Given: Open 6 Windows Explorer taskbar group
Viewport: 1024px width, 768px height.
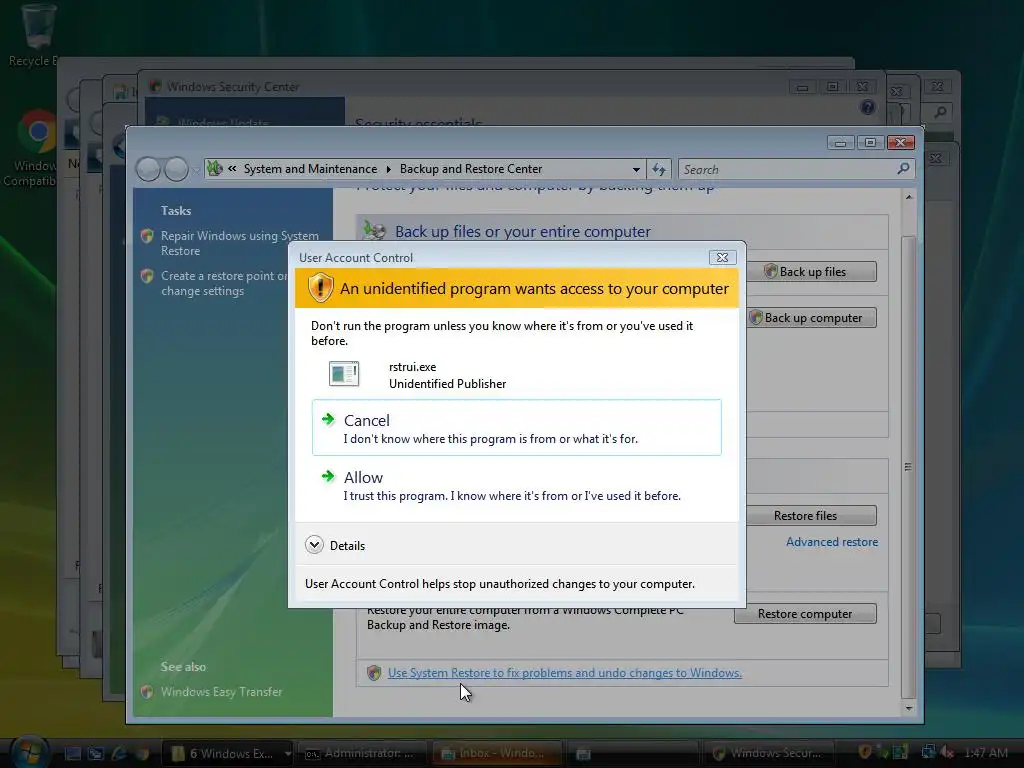Looking at the screenshot, I should coord(229,754).
